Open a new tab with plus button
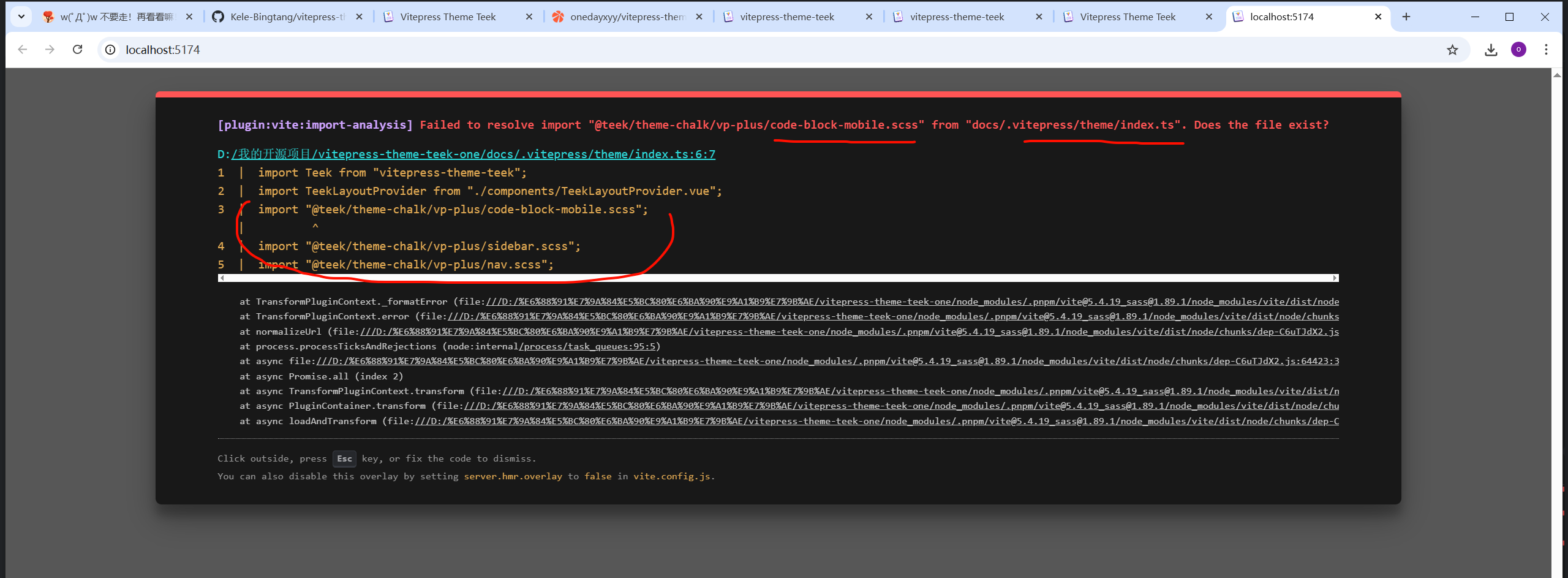The image size is (1568, 578). pos(1406,17)
